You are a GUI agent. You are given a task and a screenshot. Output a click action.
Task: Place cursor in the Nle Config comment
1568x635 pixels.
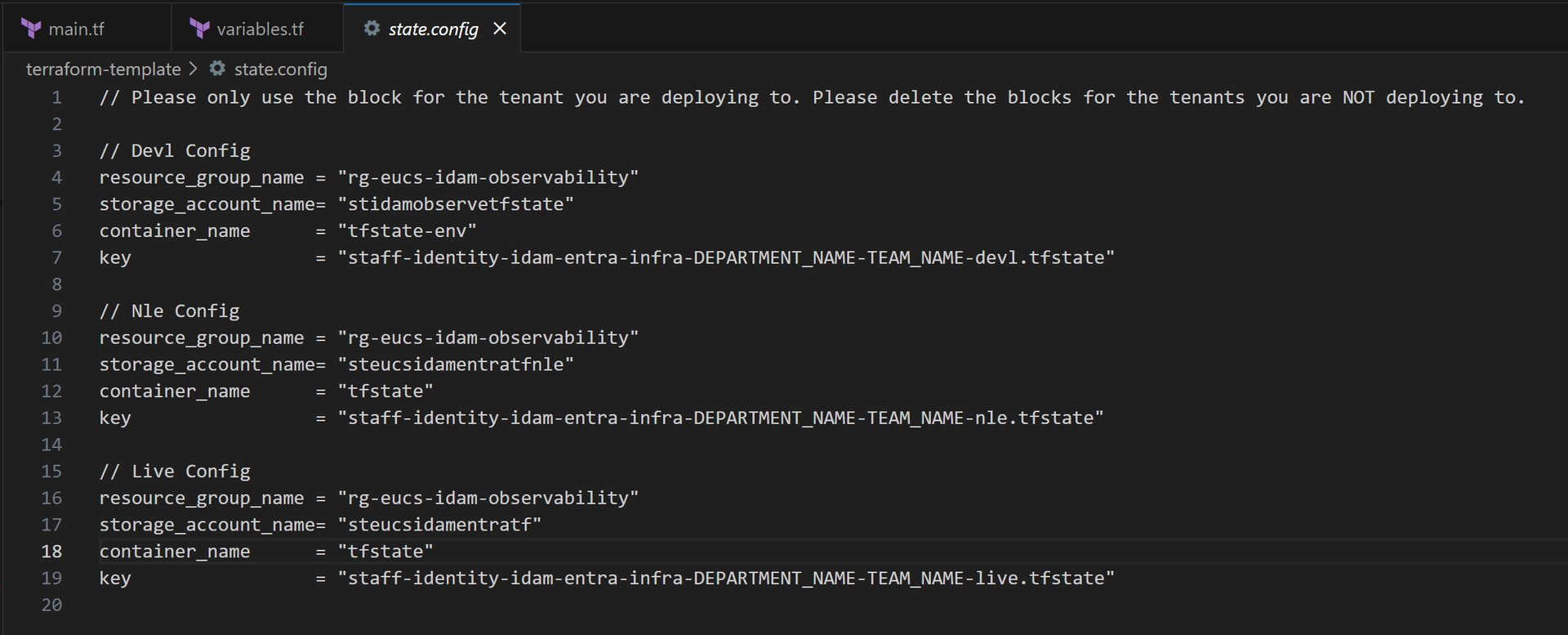tap(170, 311)
